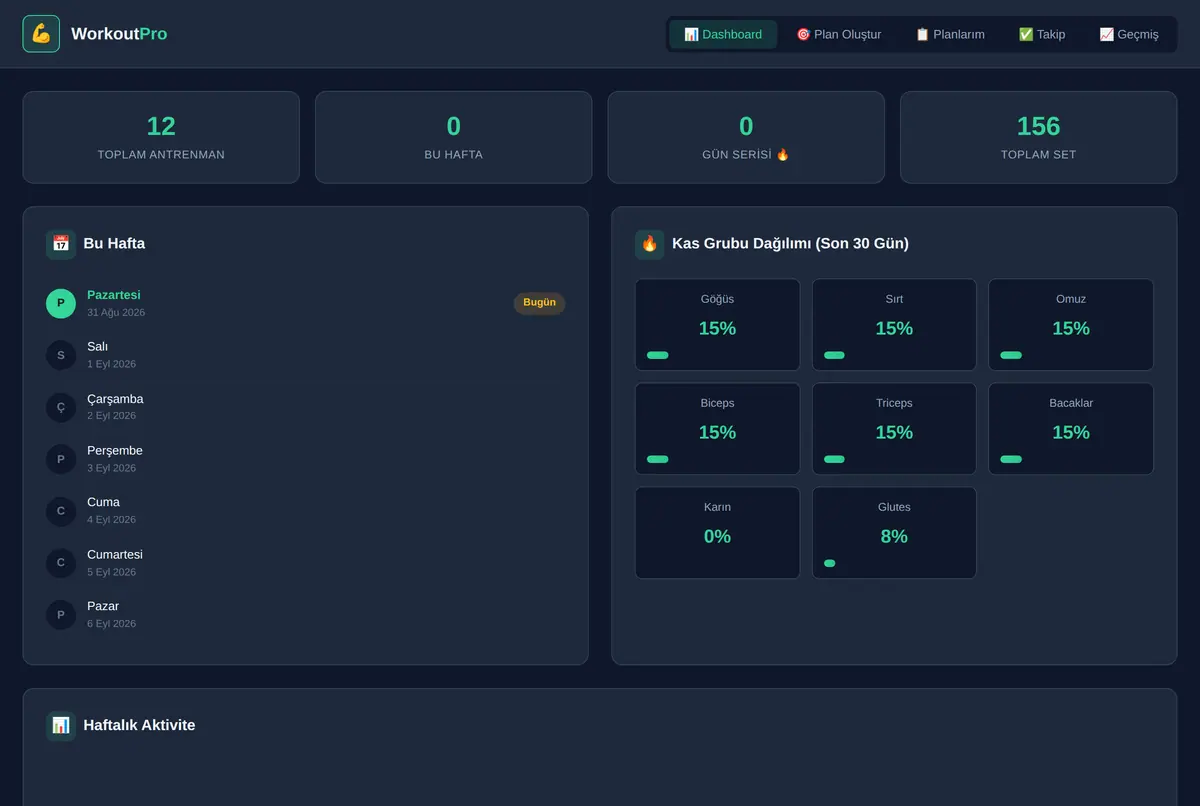Select the C circle for Cuma
The width and height of the screenshot is (1200, 806).
(61, 511)
